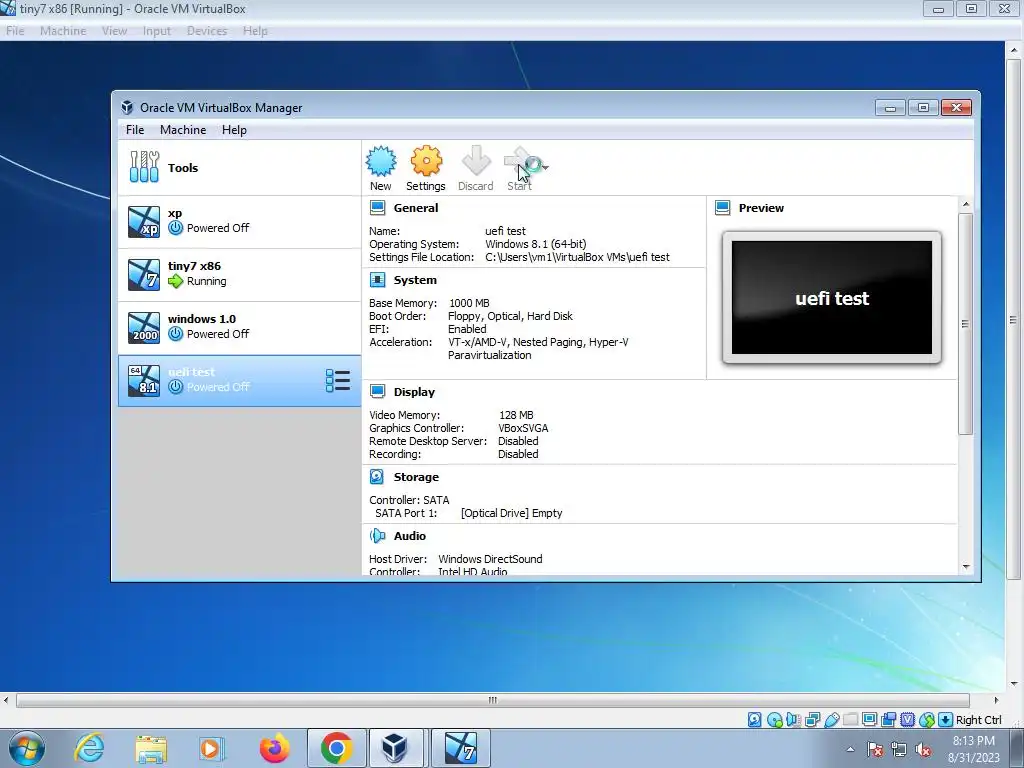Click the System section chip icon

coord(377,280)
